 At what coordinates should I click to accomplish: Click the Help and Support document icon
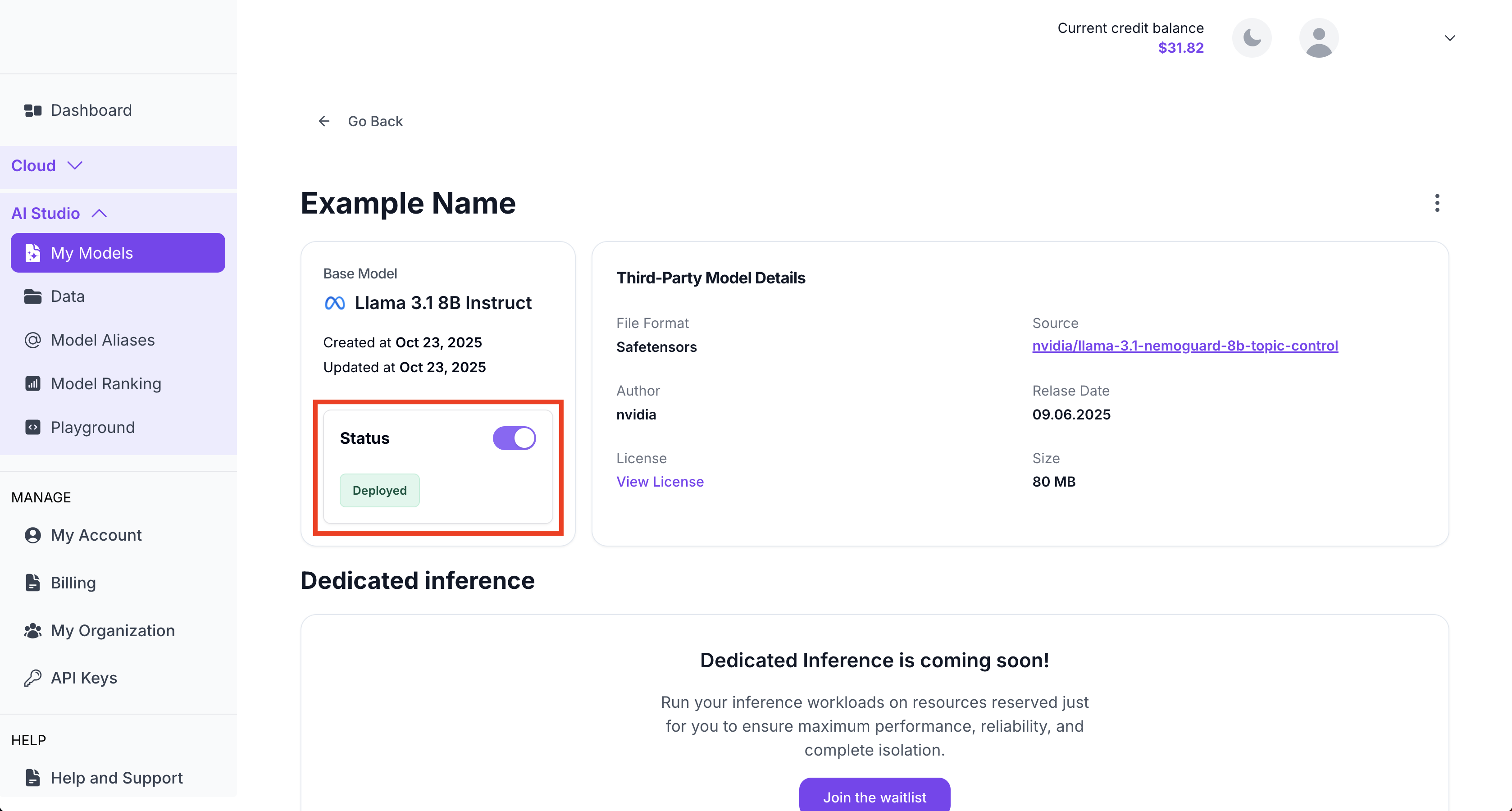[33, 778]
